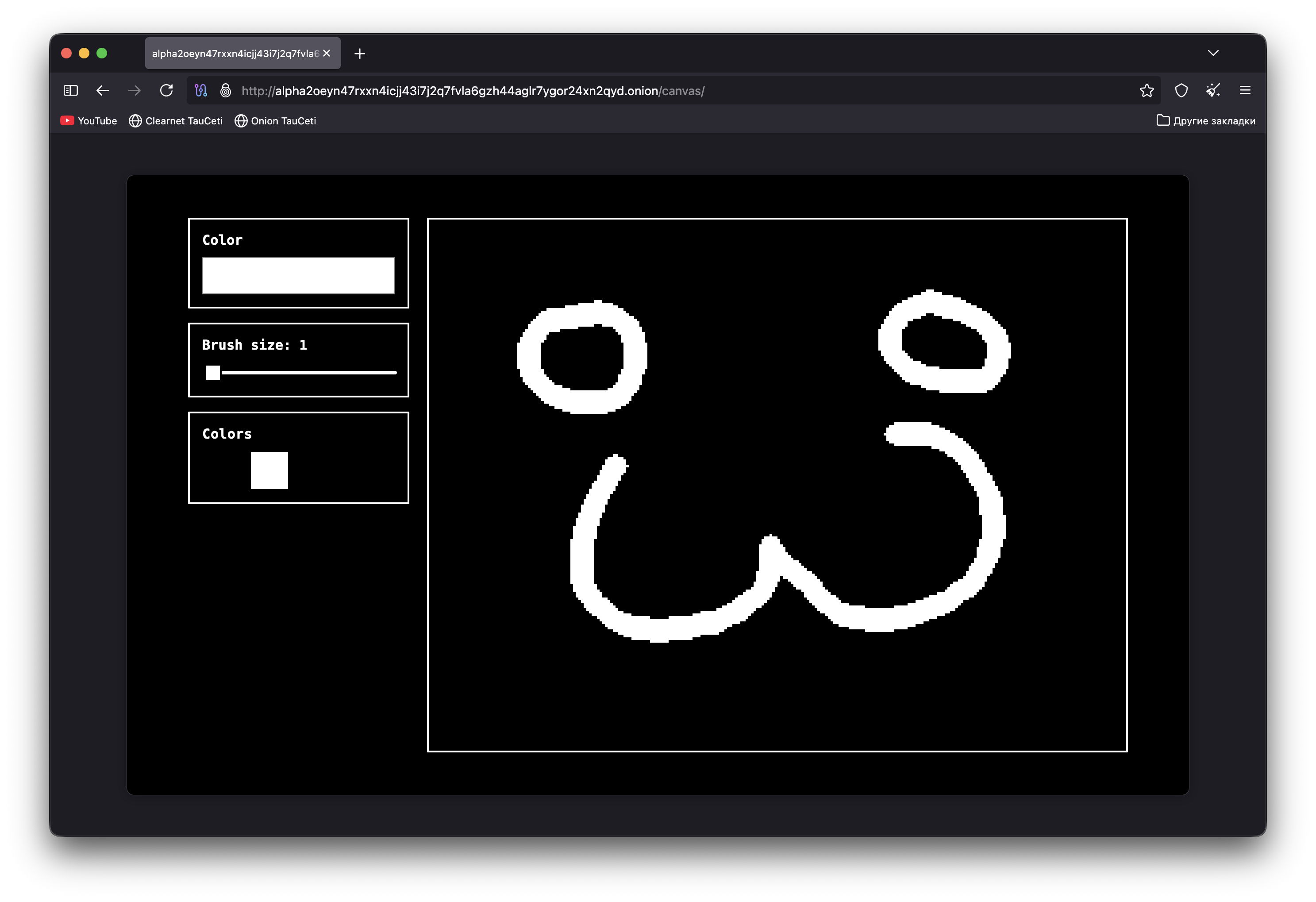Toggle the browser sidebar icon

(71, 91)
